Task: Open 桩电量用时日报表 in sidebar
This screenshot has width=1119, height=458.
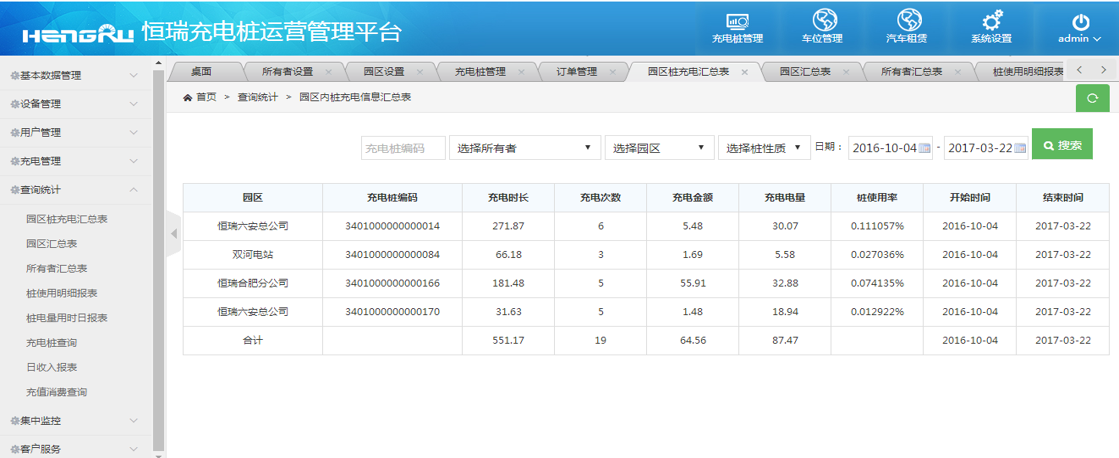Action: click(x=67, y=318)
